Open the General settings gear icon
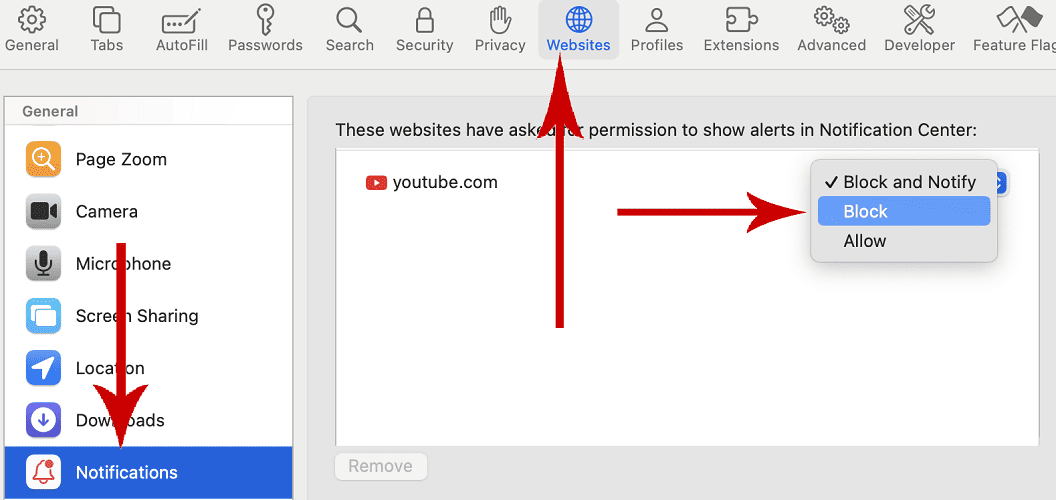 [32, 29]
